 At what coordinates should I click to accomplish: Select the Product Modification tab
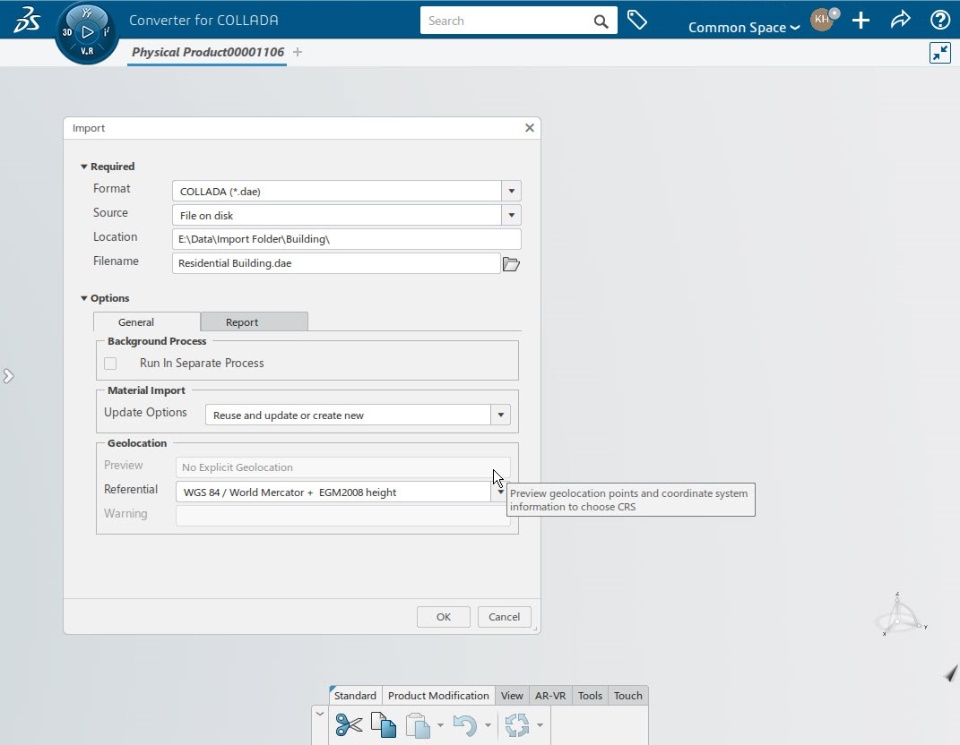click(x=438, y=695)
